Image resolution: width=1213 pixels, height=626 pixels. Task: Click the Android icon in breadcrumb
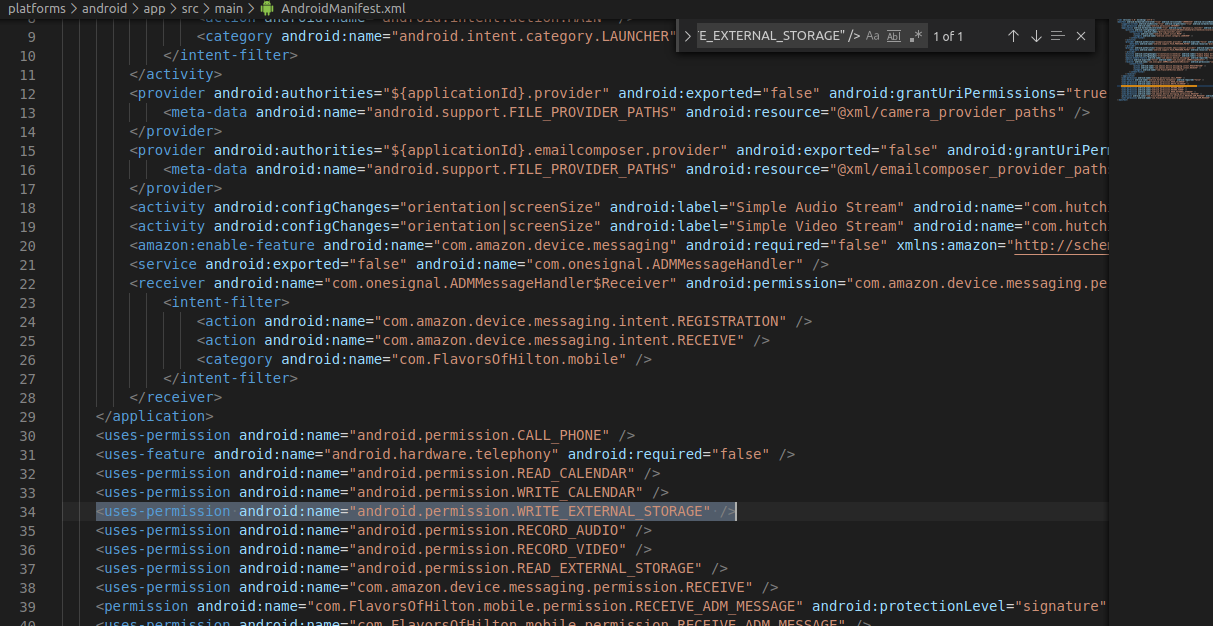(267, 8)
